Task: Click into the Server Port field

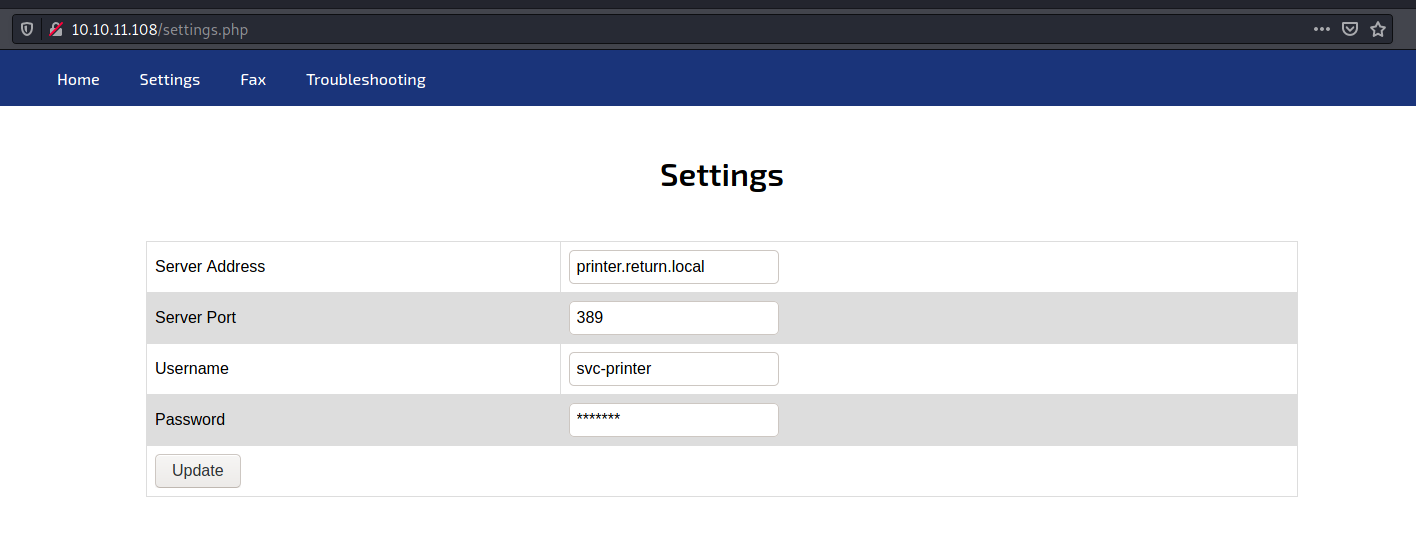Action: [673, 318]
